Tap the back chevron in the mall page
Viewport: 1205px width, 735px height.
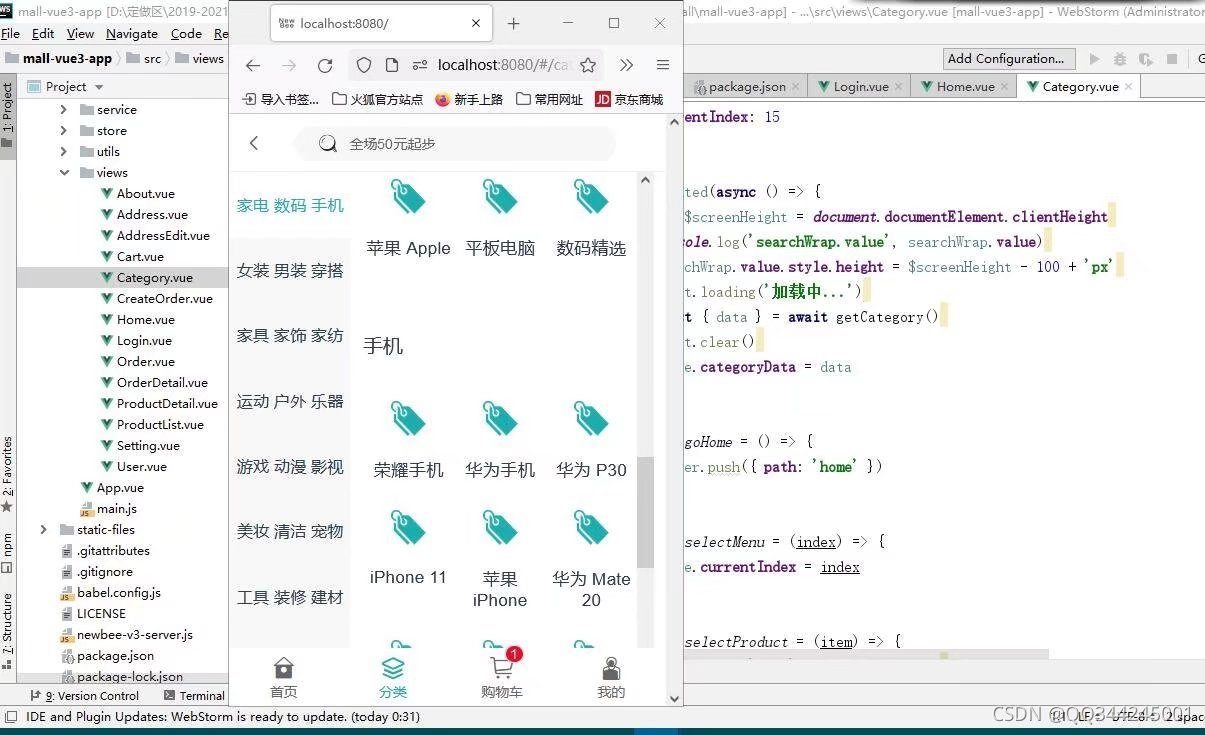click(254, 143)
